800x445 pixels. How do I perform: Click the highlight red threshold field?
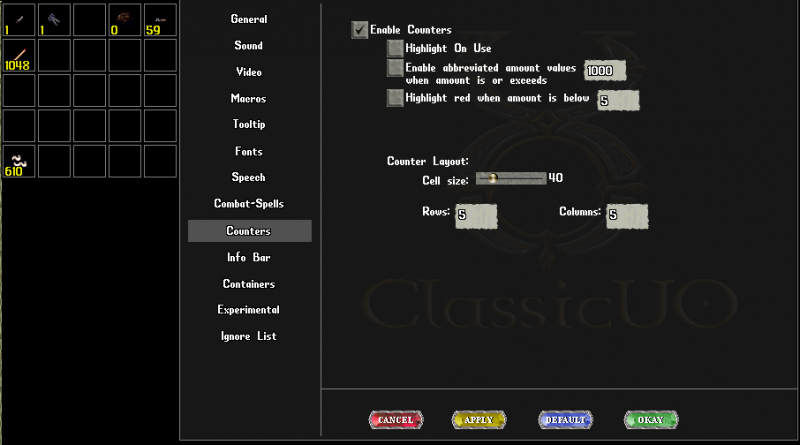coord(618,100)
